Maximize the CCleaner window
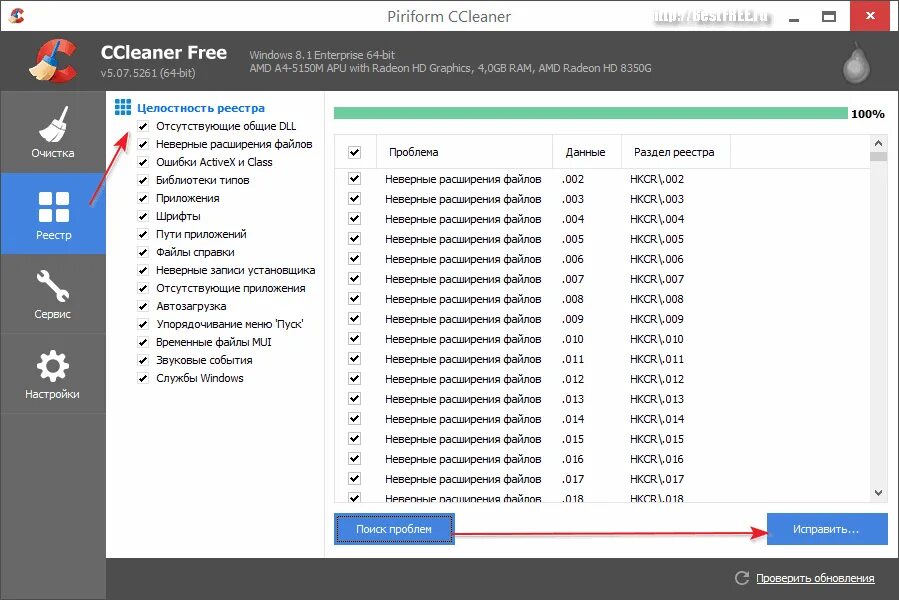Image resolution: width=899 pixels, height=600 pixels. 828,16
